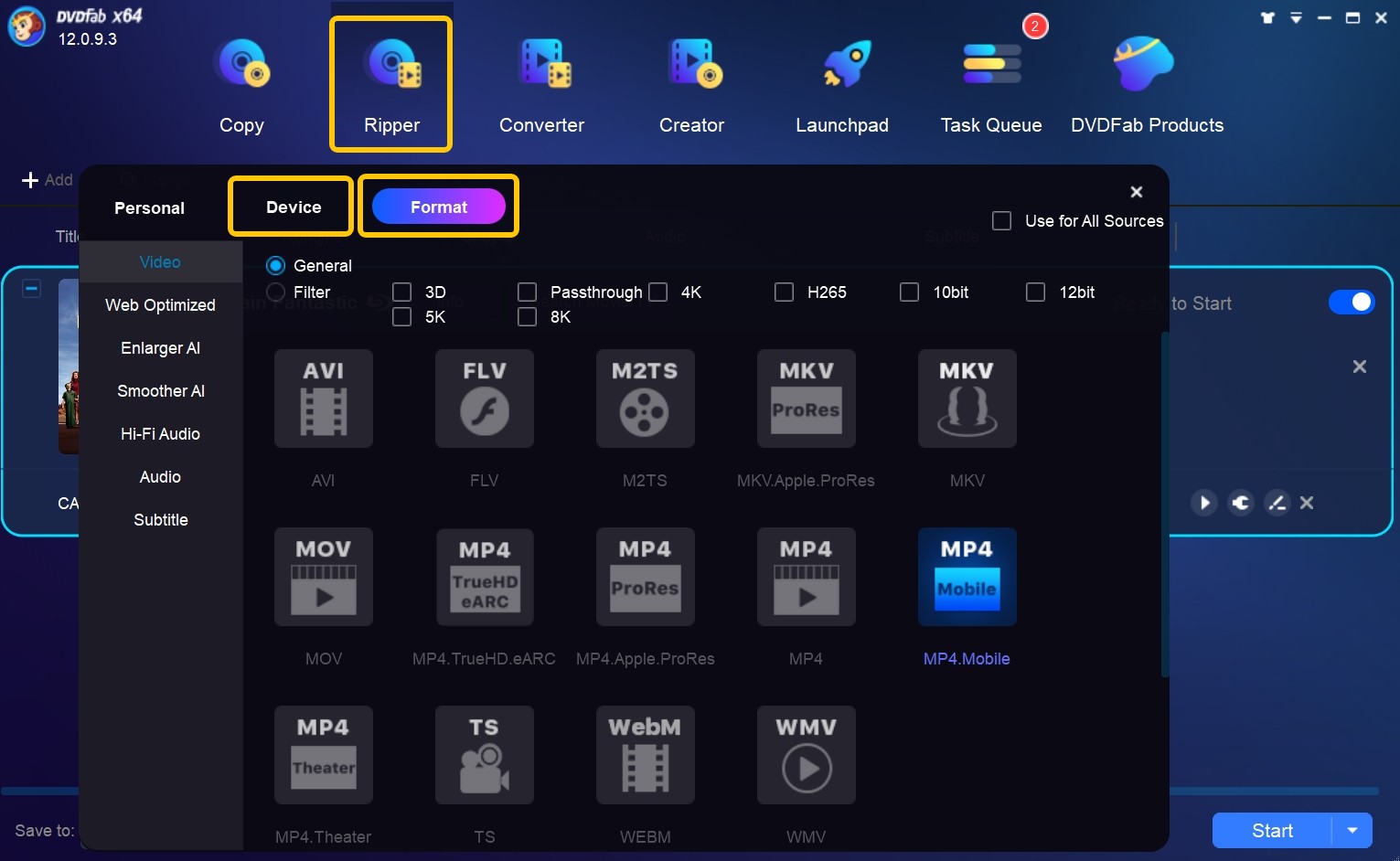
Task: Check the H265 checkbox
Action: pyautogui.click(x=784, y=292)
